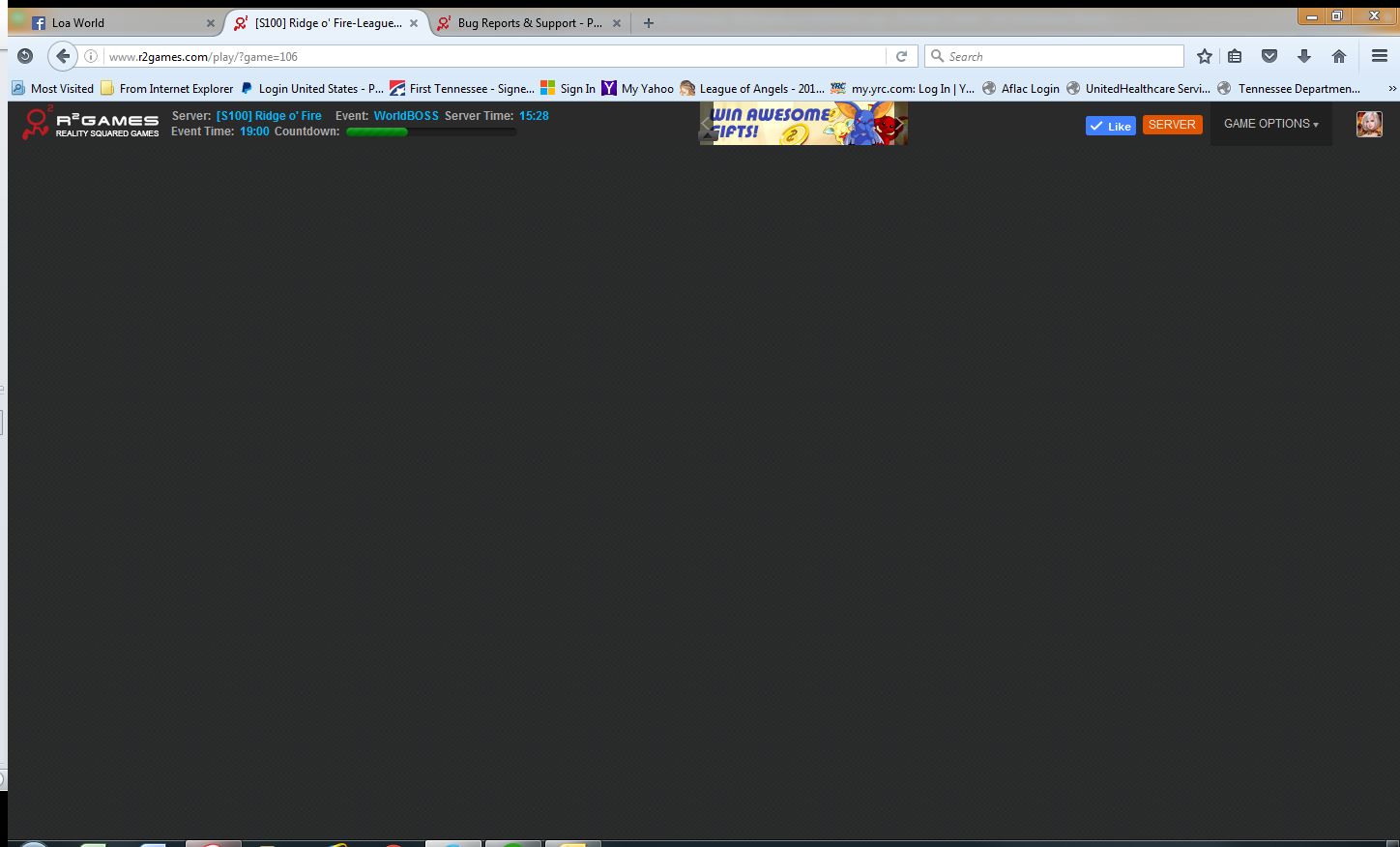The height and width of the screenshot is (847, 1400).
Task: Open the Firefox hamburger menu
Action: [1380, 56]
